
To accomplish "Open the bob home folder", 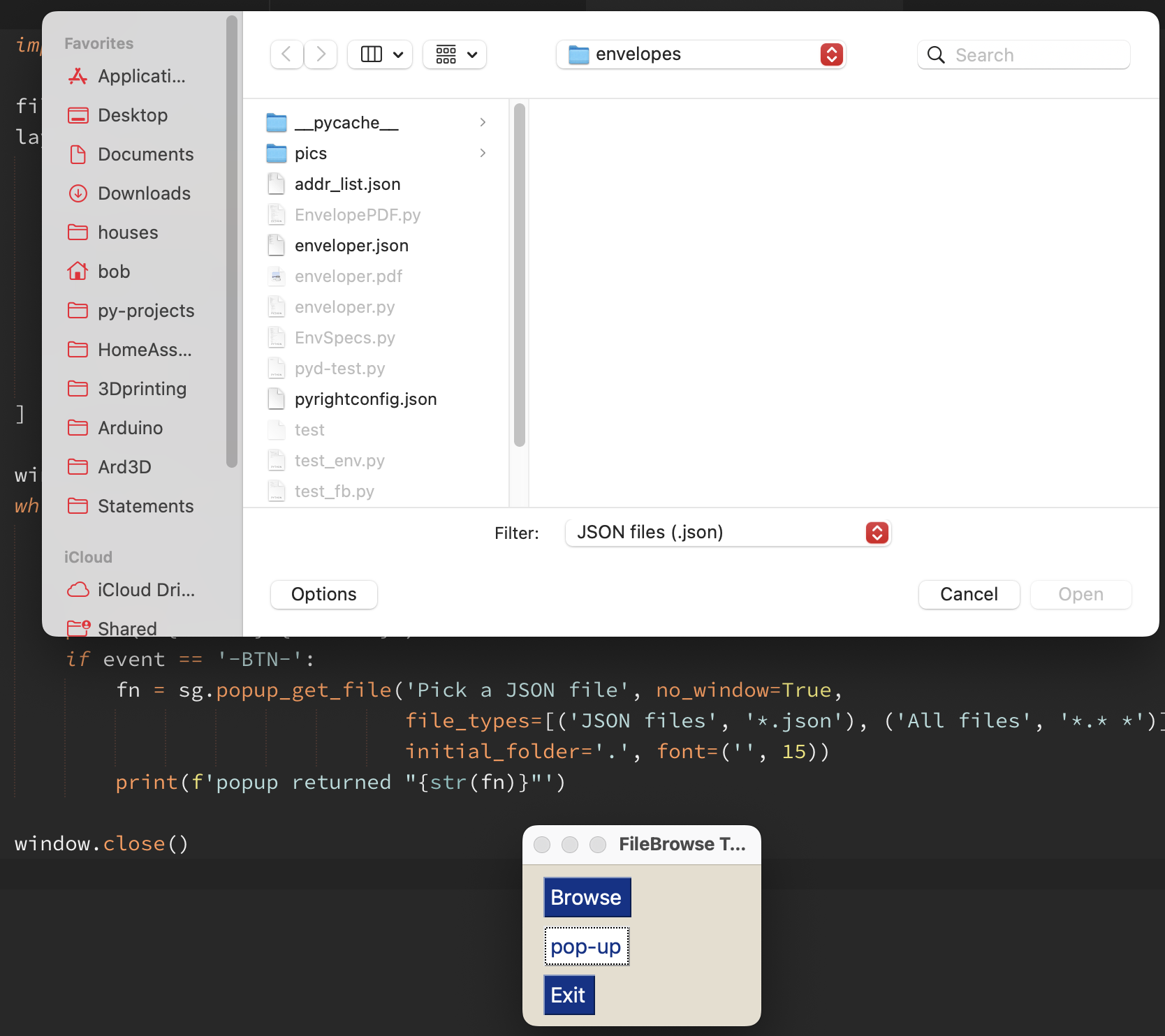I will [114, 271].
